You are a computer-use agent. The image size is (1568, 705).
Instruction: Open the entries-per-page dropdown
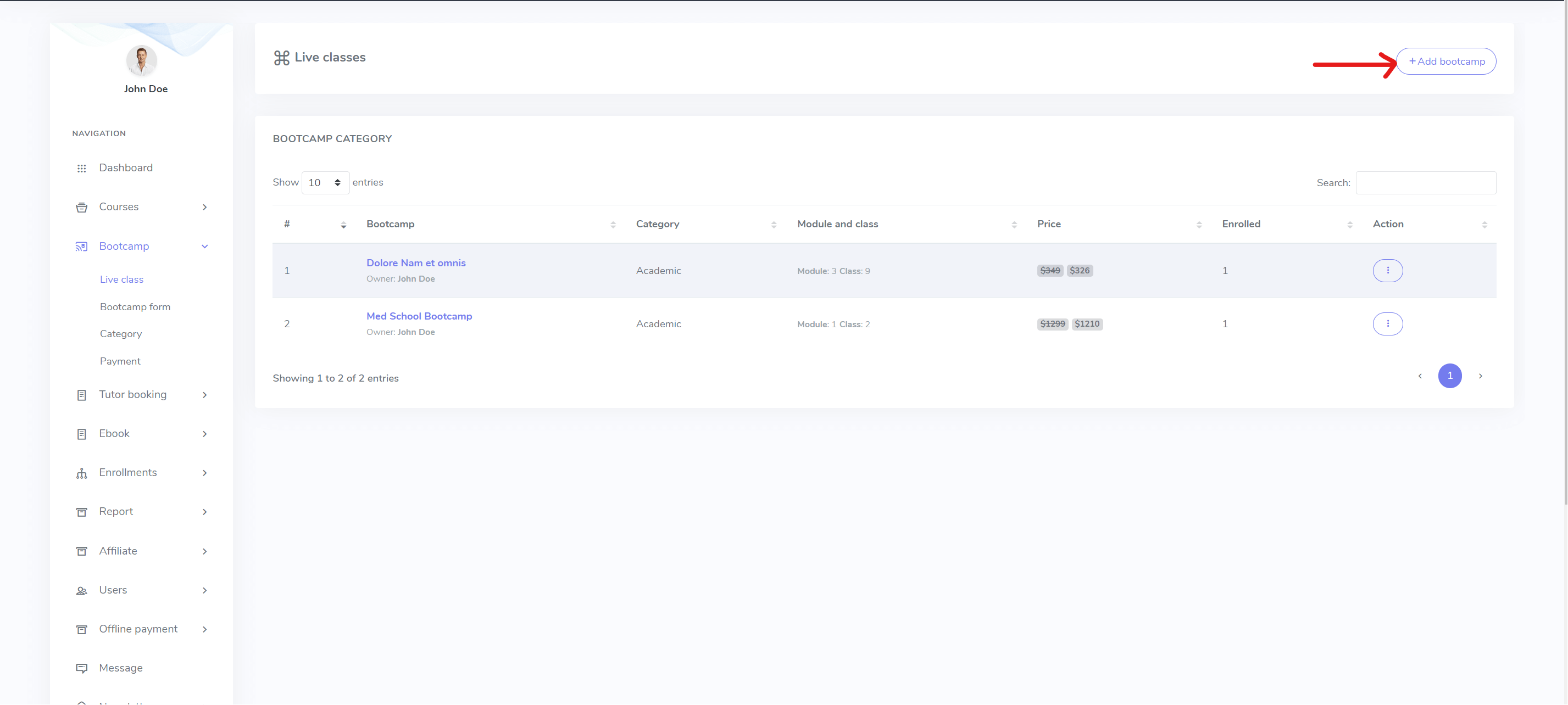tap(325, 182)
